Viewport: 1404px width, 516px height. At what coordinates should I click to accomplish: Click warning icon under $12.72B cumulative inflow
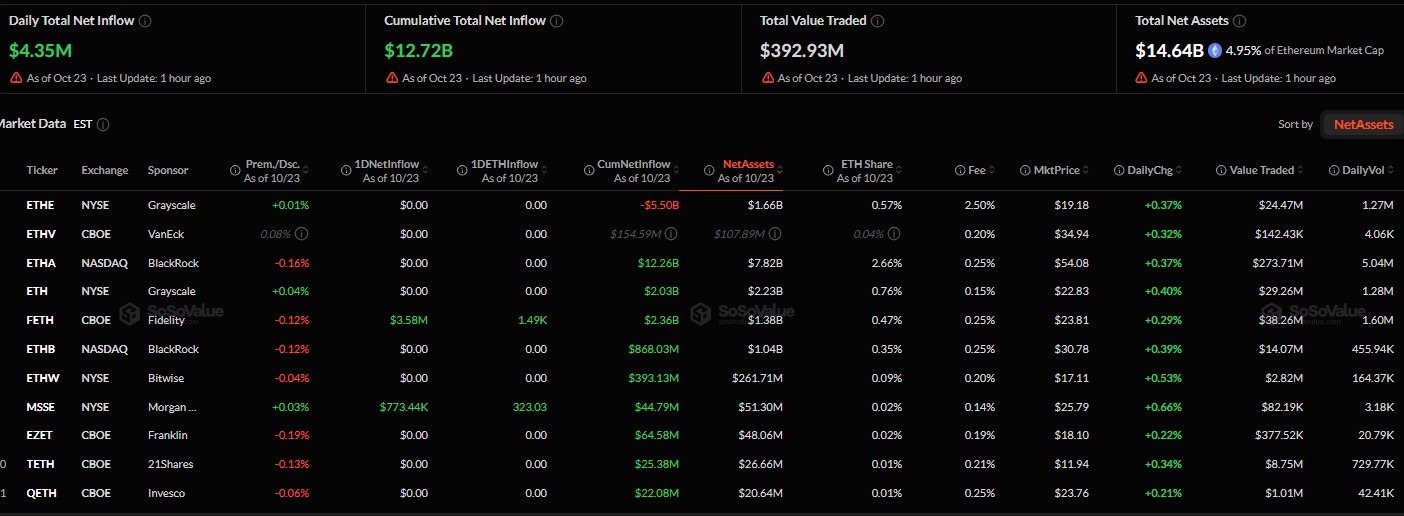coord(391,78)
